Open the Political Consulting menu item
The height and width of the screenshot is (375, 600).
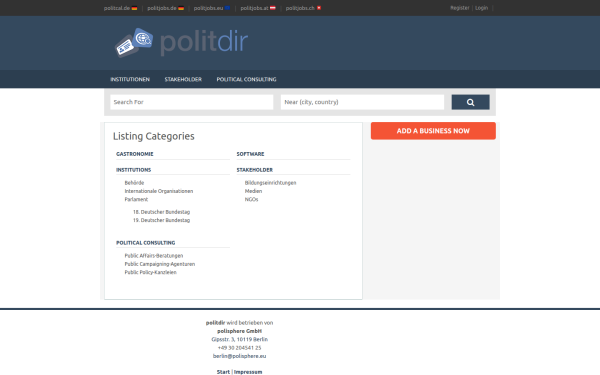pos(246,79)
